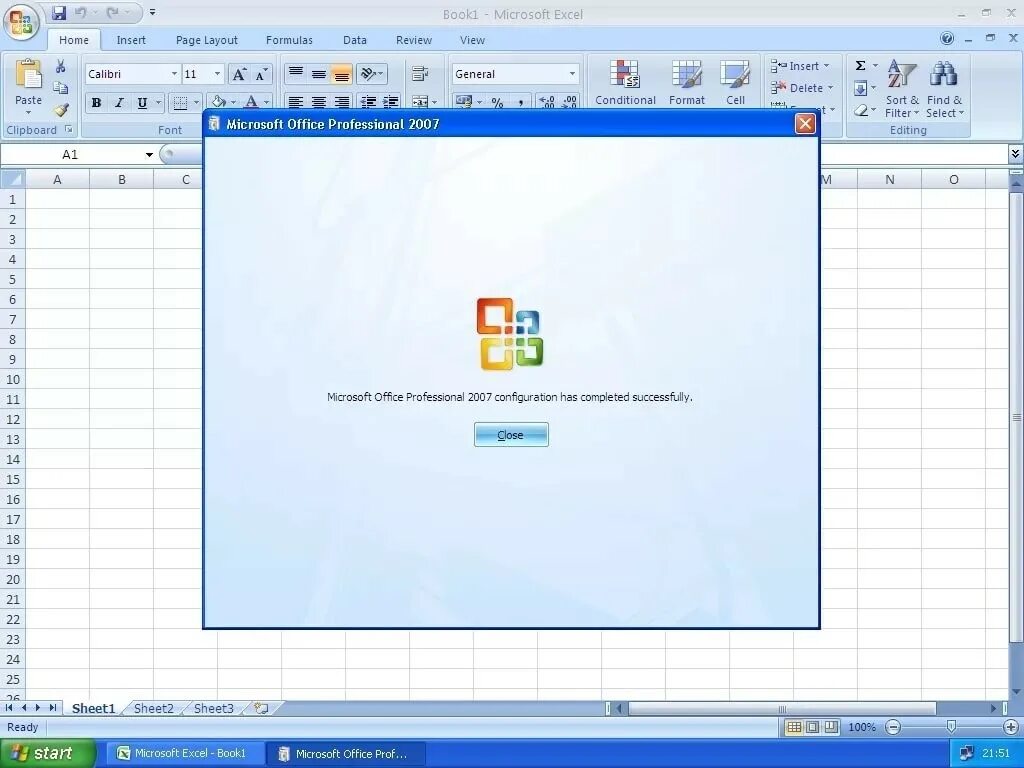Click the Increase Decimal icon
The height and width of the screenshot is (768, 1024).
tap(547, 102)
